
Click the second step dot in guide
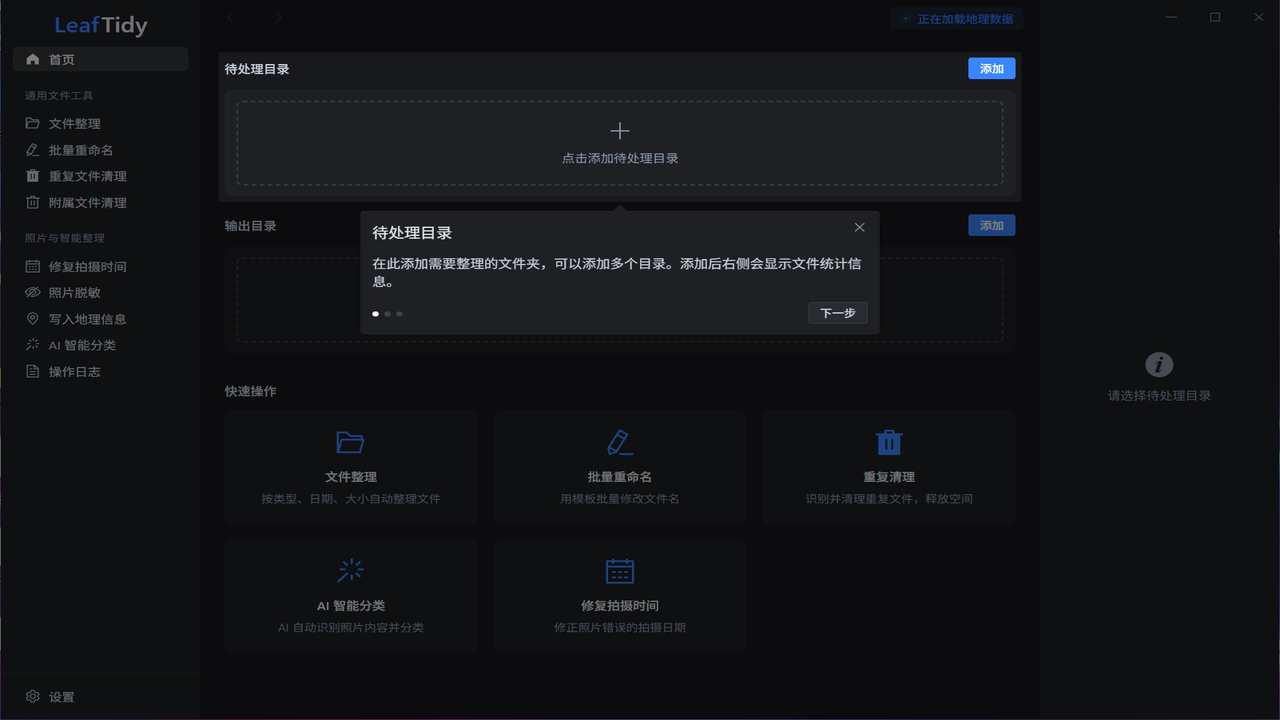(388, 314)
